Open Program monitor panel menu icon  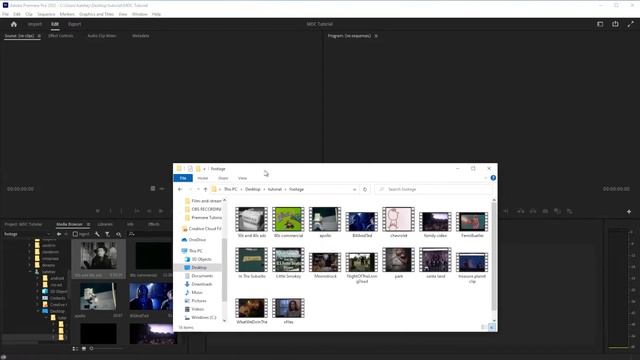[376, 36]
